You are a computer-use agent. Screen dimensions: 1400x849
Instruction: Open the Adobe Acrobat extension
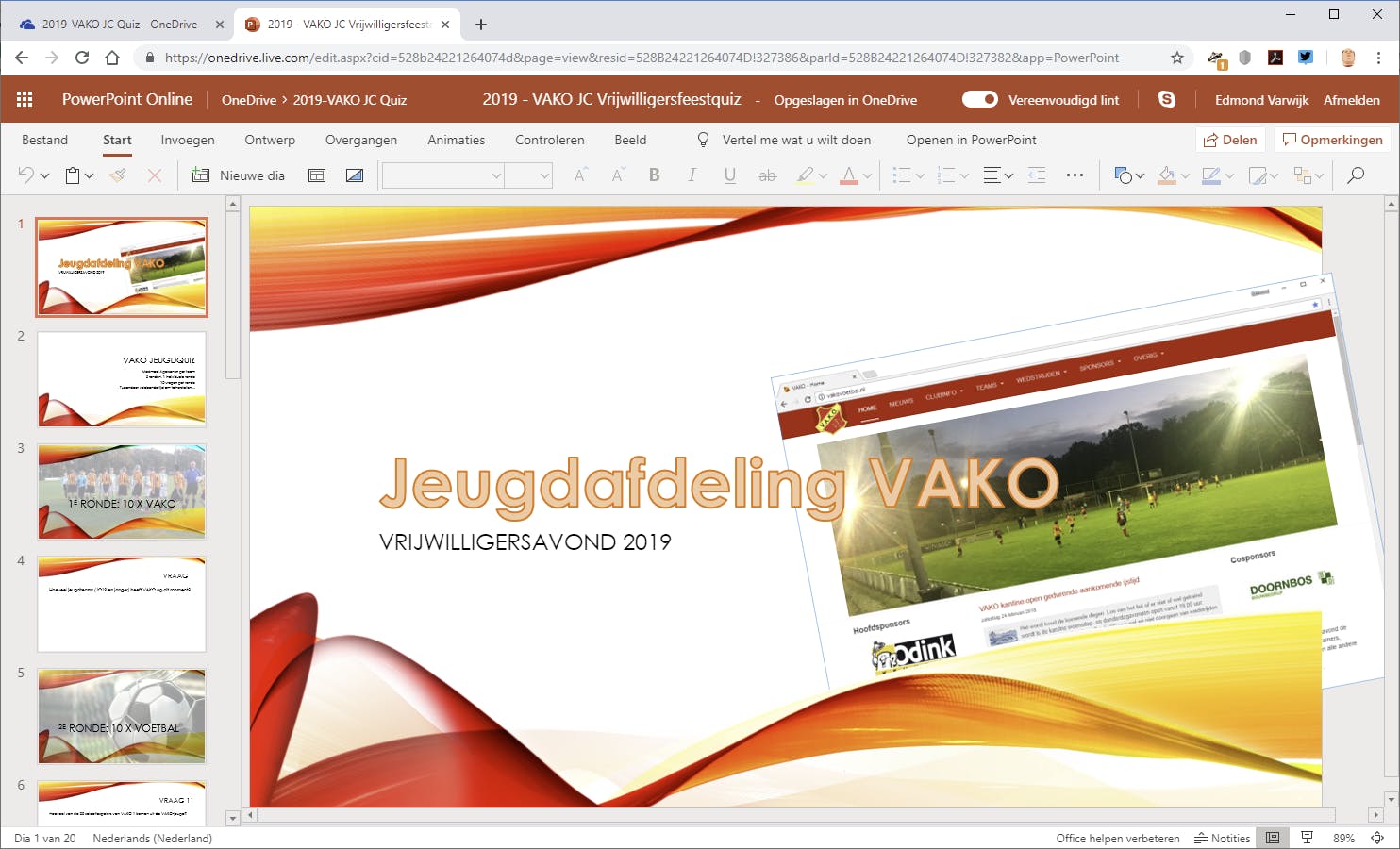1275,58
